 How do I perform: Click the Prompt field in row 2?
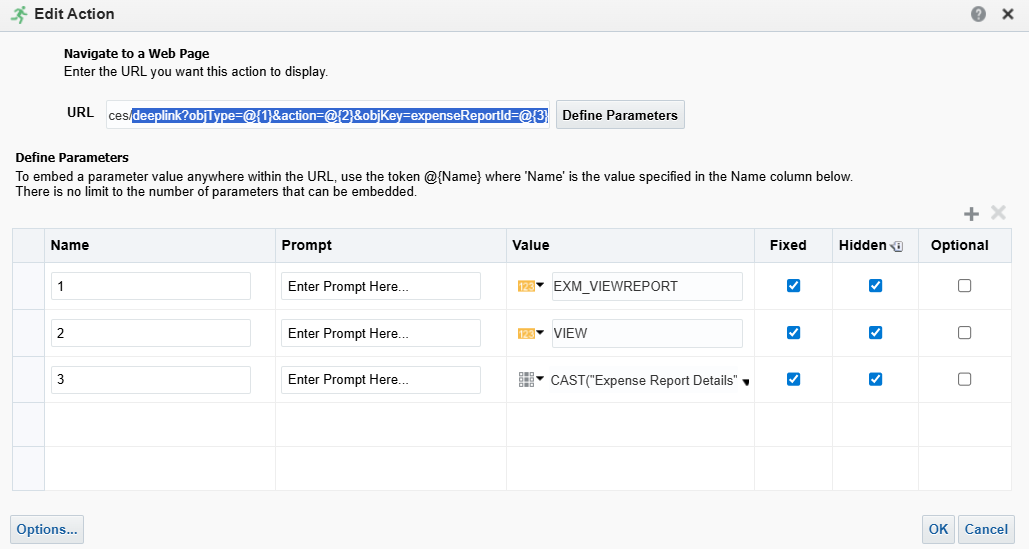point(380,333)
